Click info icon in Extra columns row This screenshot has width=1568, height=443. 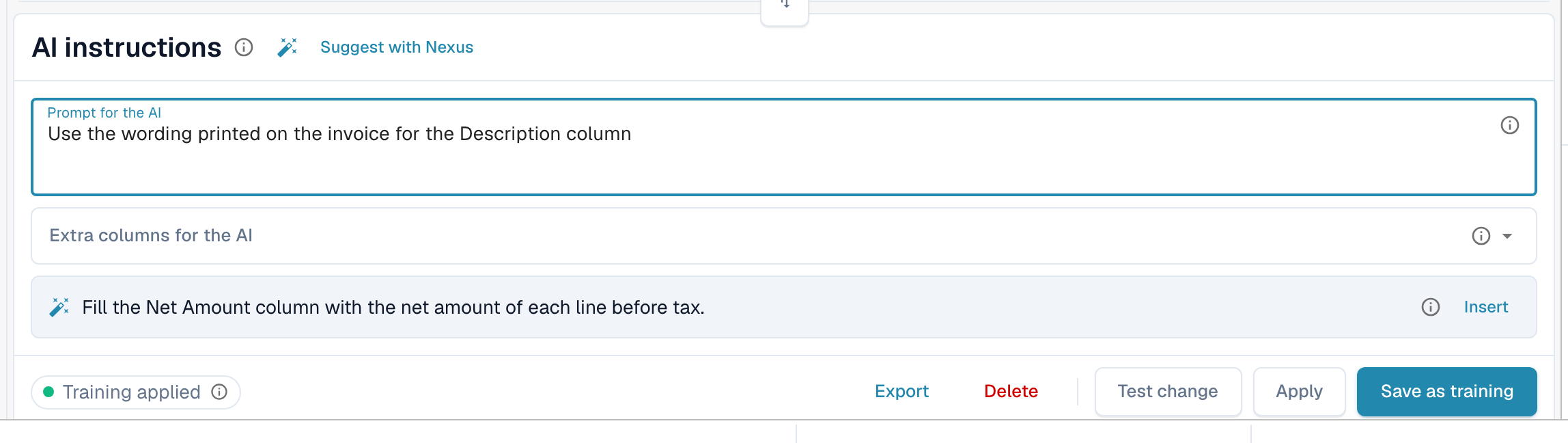[x=1481, y=236]
